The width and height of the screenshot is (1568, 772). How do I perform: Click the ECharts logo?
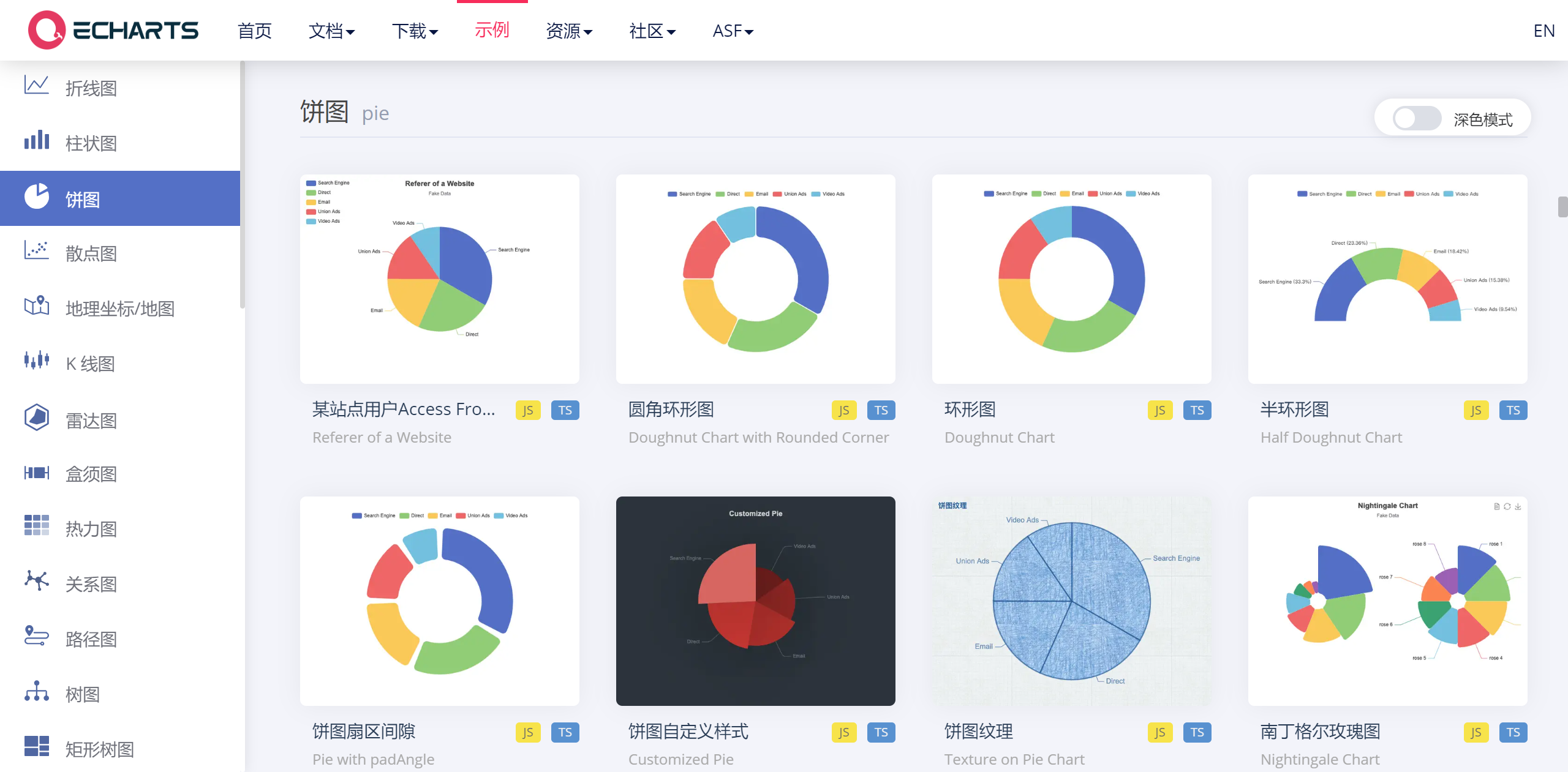click(113, 30)
